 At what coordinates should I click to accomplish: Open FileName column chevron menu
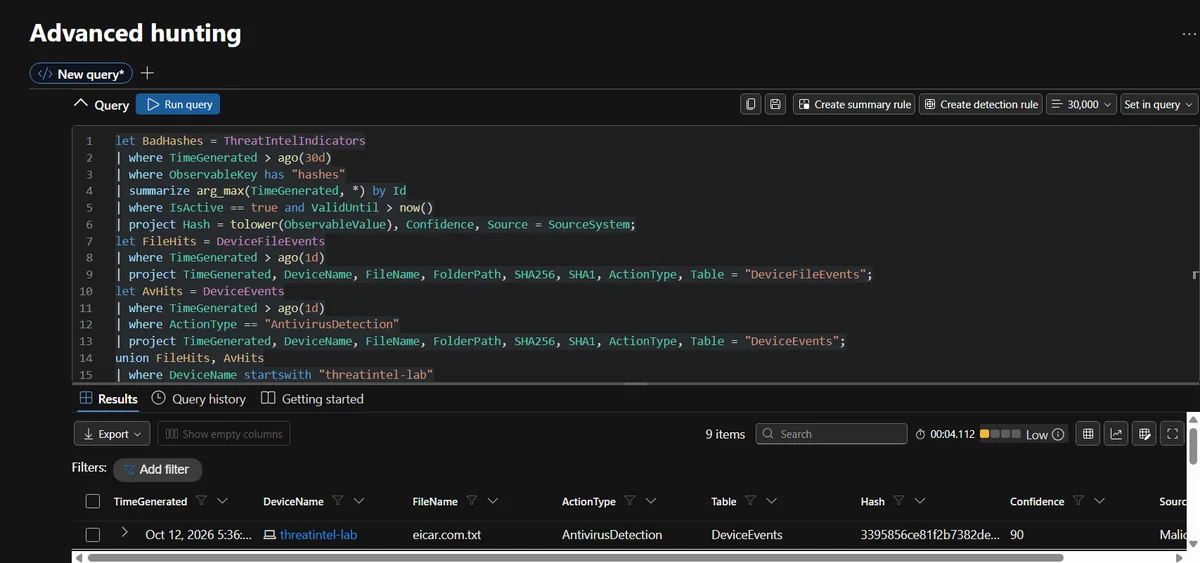(493, 501)
